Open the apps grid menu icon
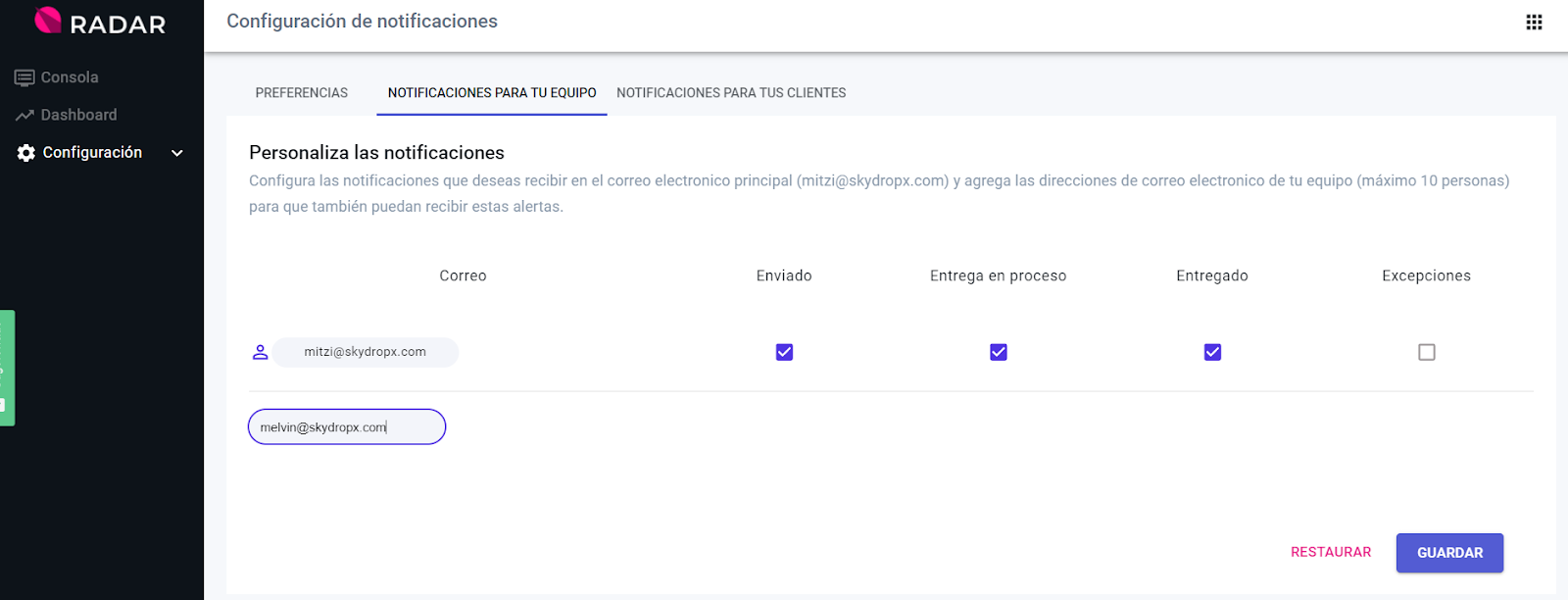Screen dimensions: 1568x600 (1534, 23)
